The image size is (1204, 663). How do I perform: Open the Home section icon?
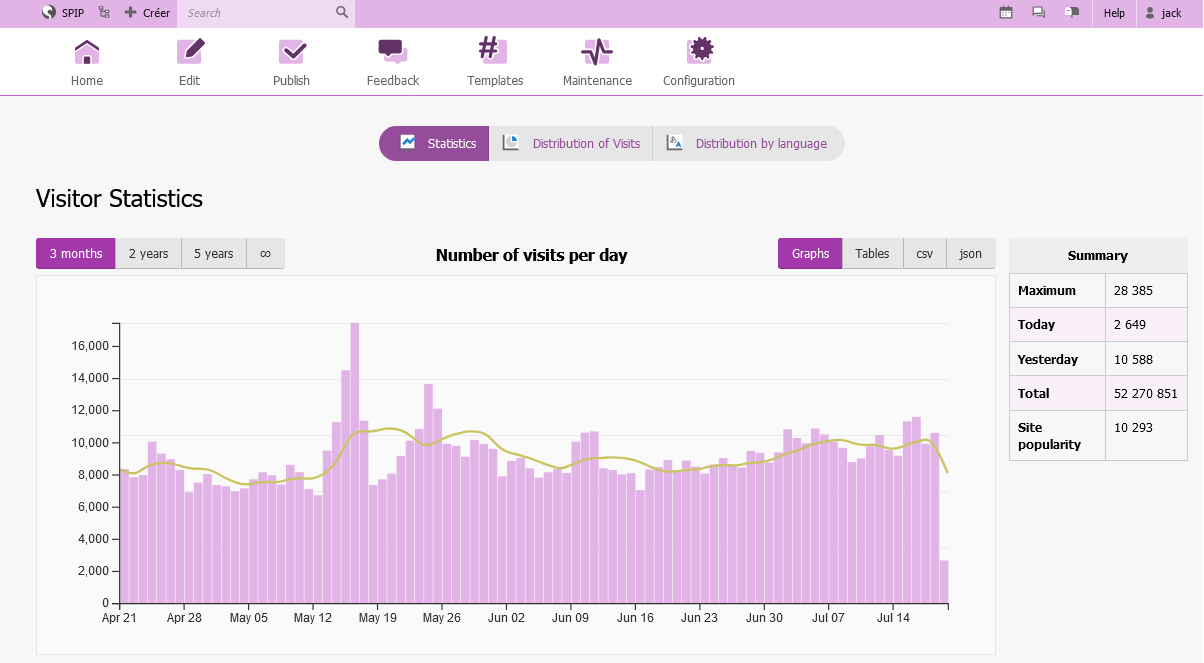tap(87, 52)
